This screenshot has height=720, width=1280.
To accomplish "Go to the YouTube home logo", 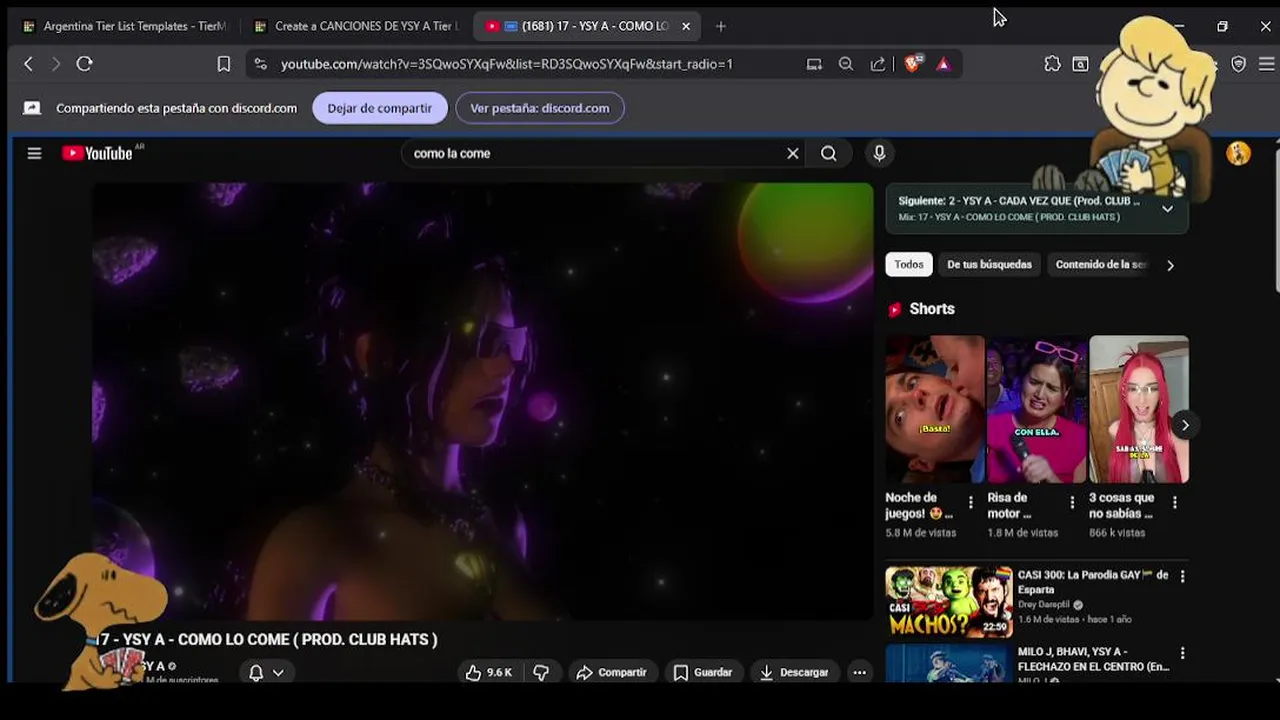I will point(97,153).
